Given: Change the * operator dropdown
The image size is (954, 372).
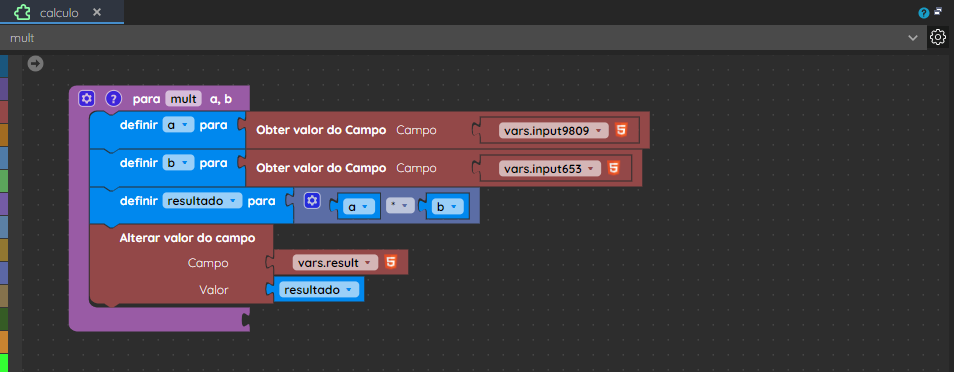Looking at the screenshot, I should 400,206.
